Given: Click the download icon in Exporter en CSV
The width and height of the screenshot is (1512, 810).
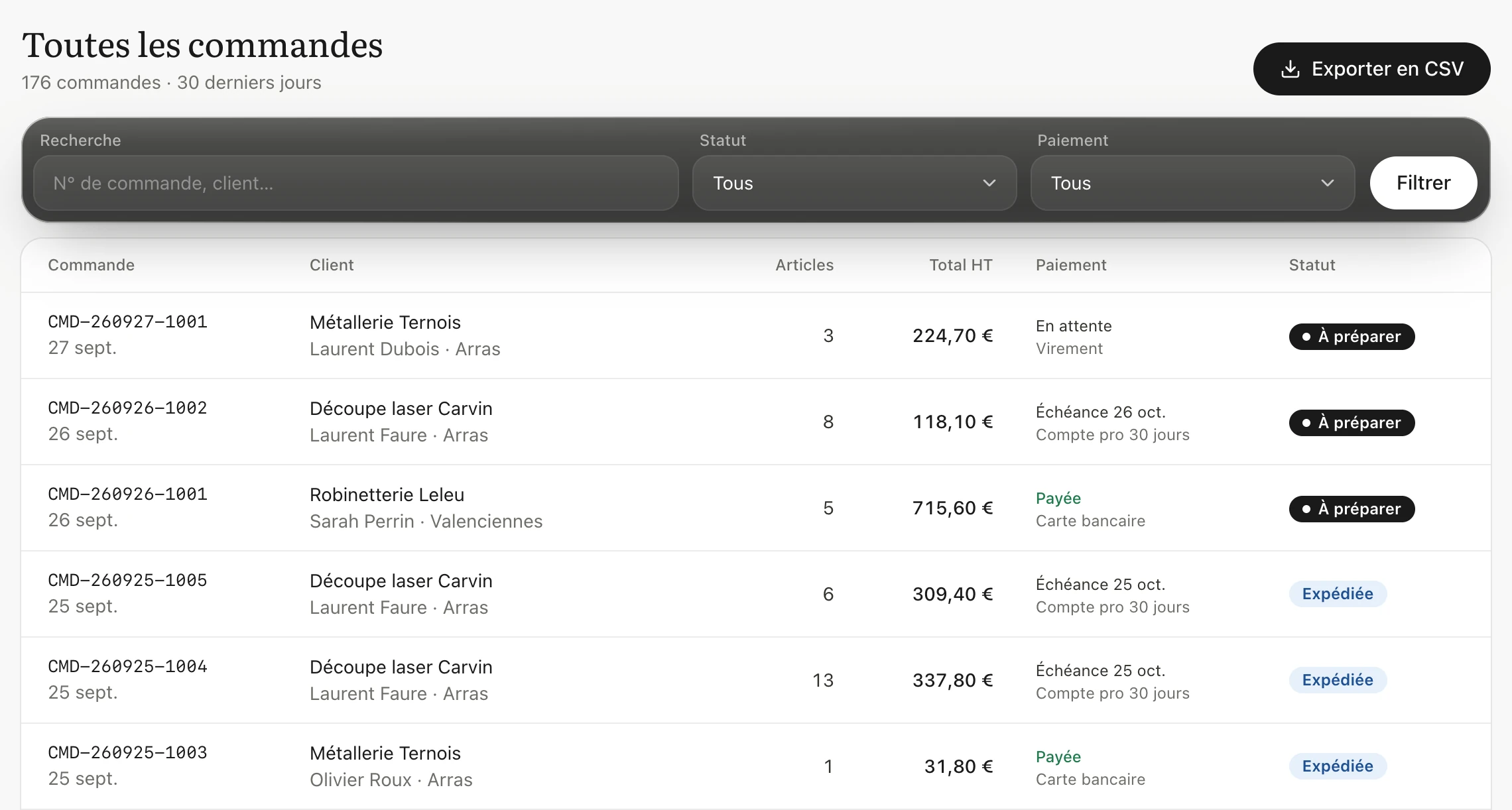Looking at the screenshot, I should [1290, 69].
